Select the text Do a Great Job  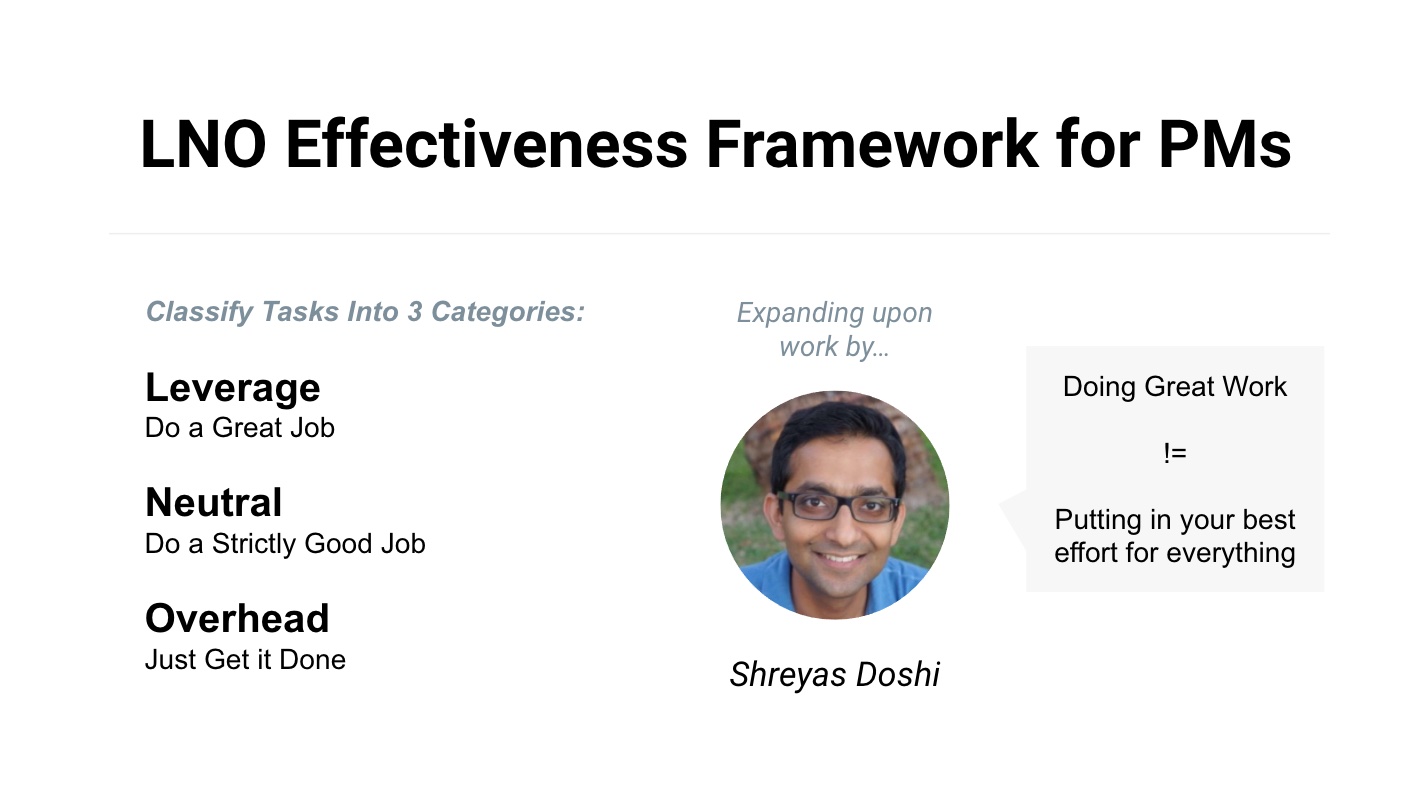(240, 428)
